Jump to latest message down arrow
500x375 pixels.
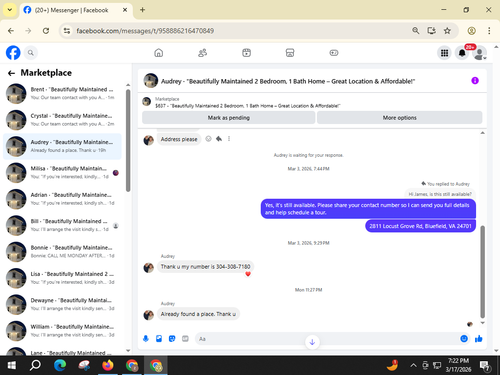click(312, 342)
